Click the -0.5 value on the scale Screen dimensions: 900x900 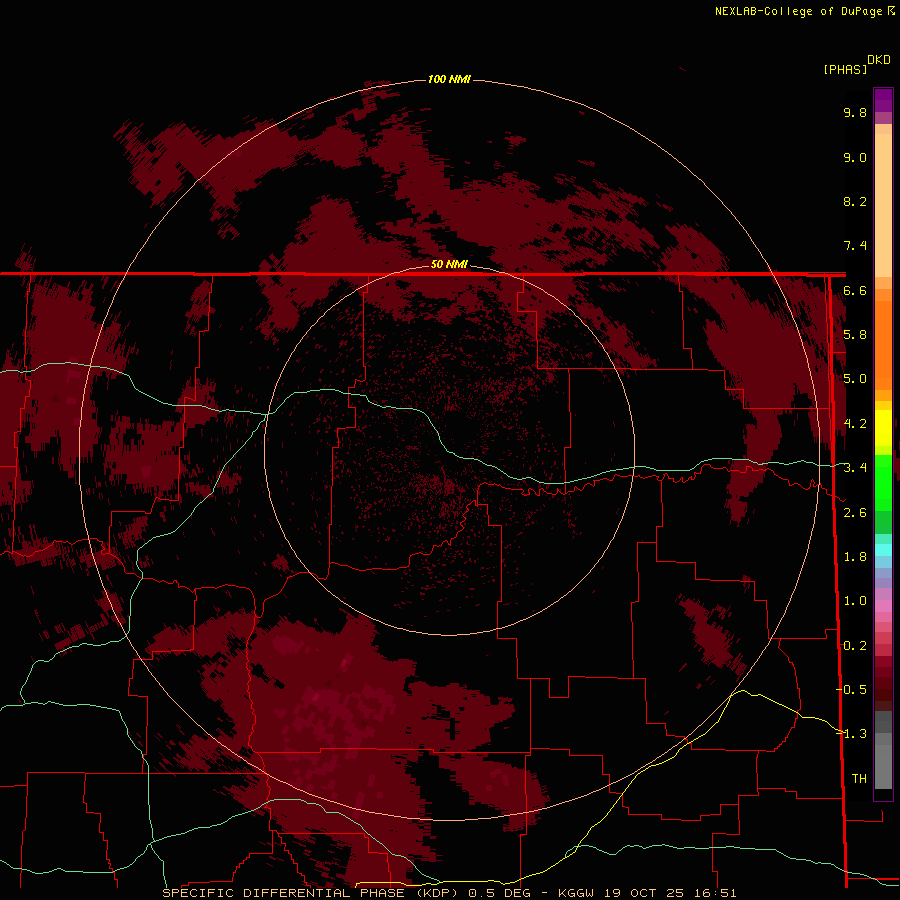(x=852, y=690)
